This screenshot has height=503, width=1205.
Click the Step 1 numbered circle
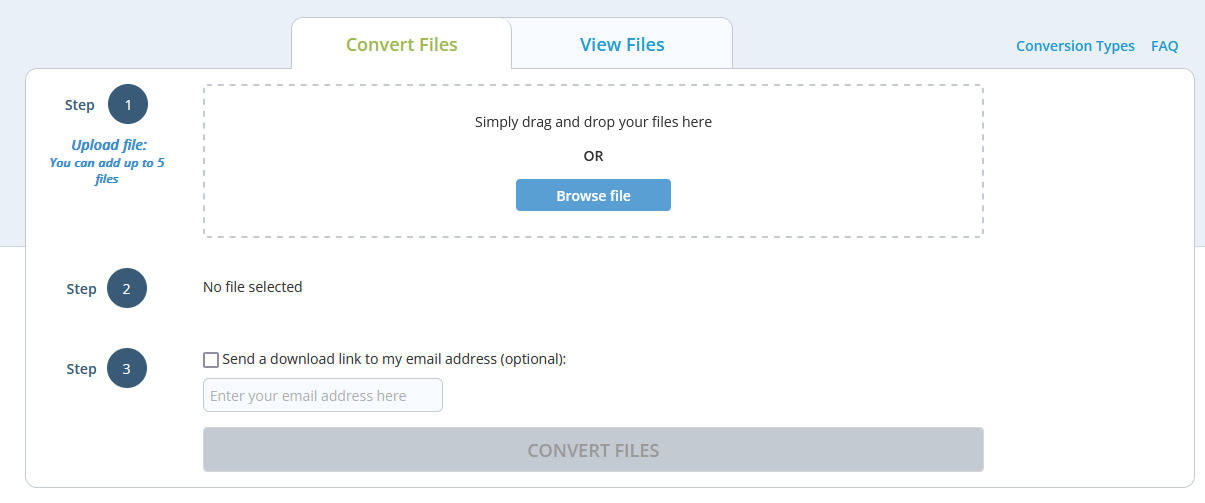(x=127, y=105)
